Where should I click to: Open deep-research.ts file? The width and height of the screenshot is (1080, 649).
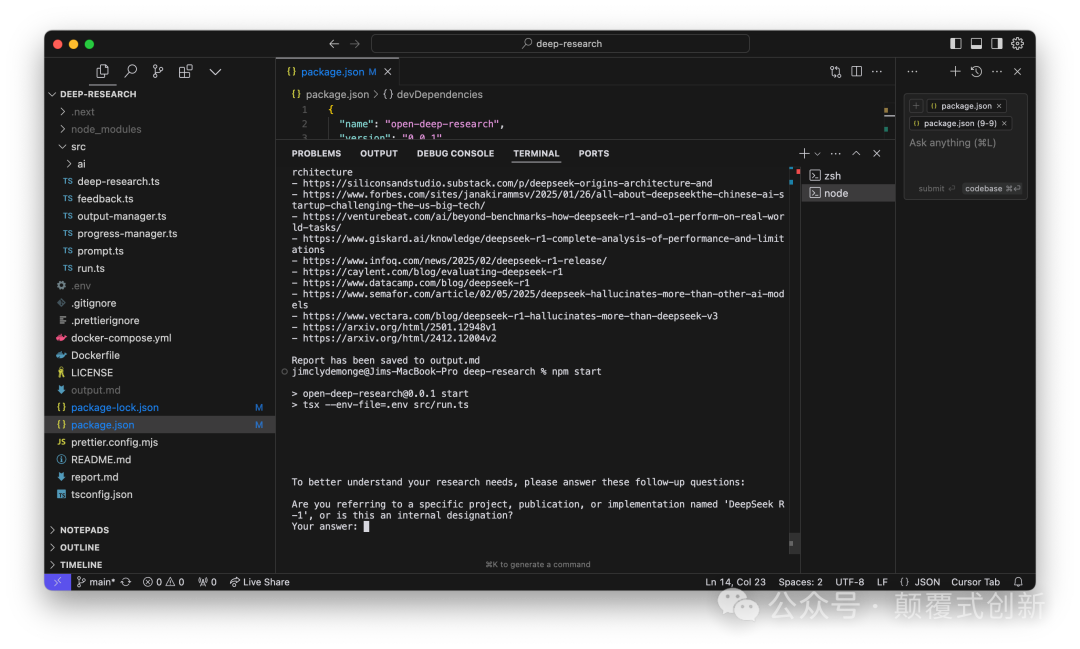pyautogui.click(x=118, y=181)
